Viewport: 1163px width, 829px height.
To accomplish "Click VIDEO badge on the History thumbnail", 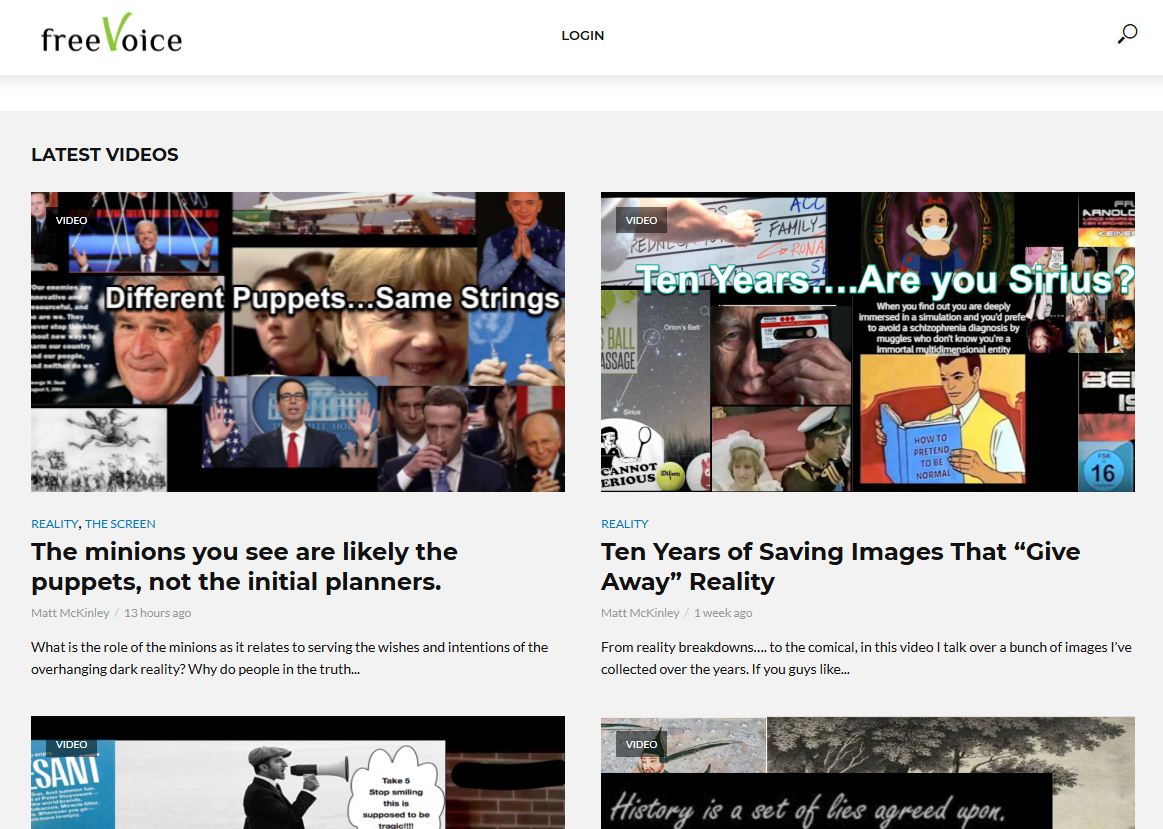I will 641,744.
